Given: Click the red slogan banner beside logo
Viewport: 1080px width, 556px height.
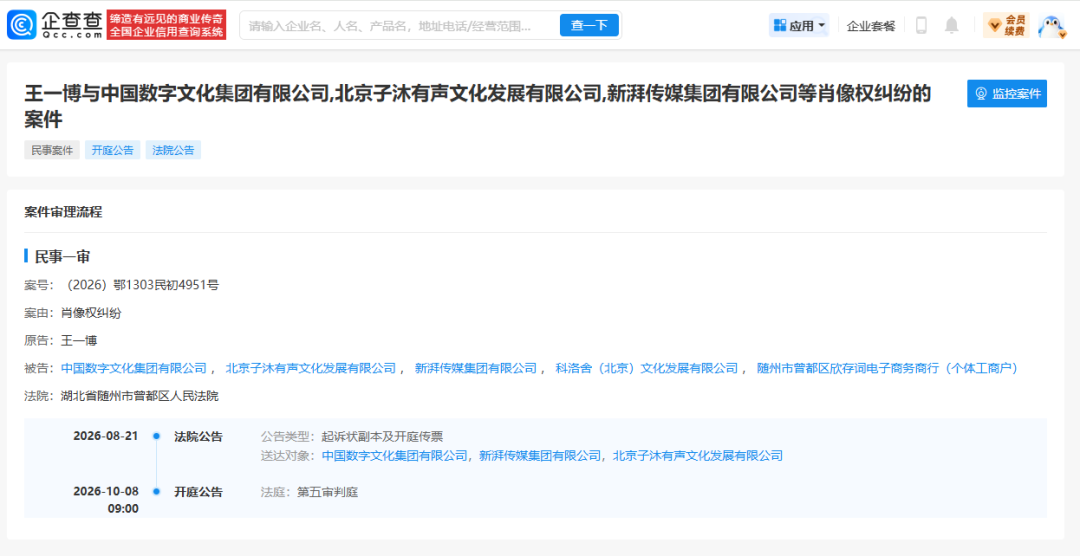Looking at the screenshot, I should 166,25.
